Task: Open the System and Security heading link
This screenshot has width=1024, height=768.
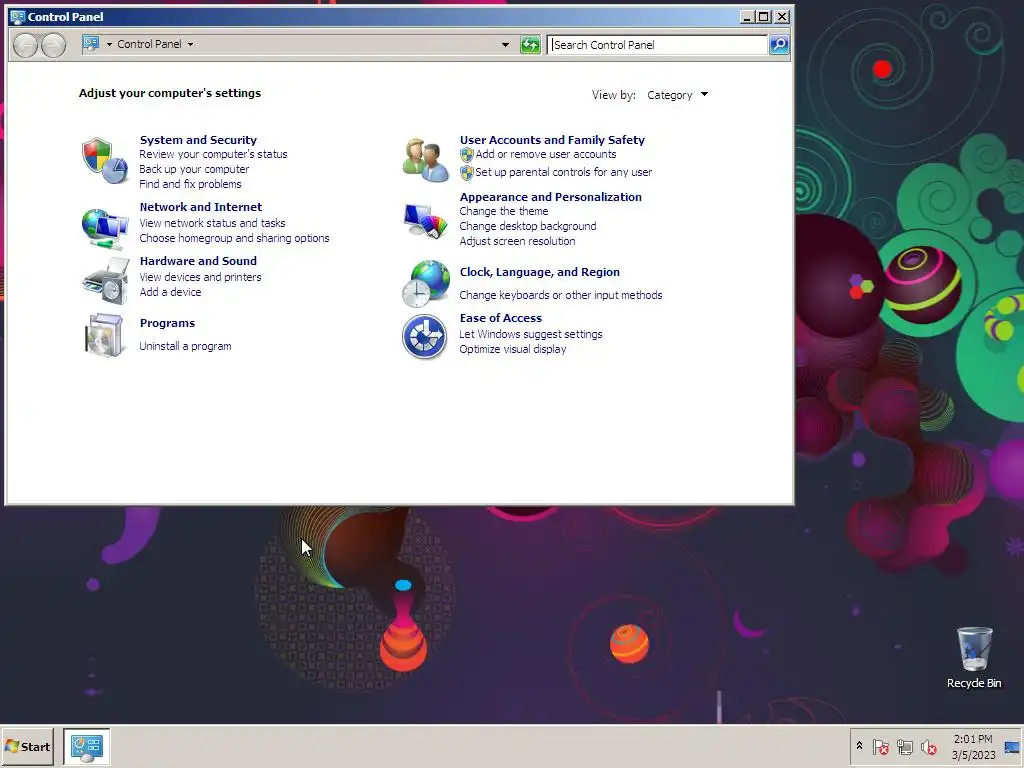Action: point(198,140)
